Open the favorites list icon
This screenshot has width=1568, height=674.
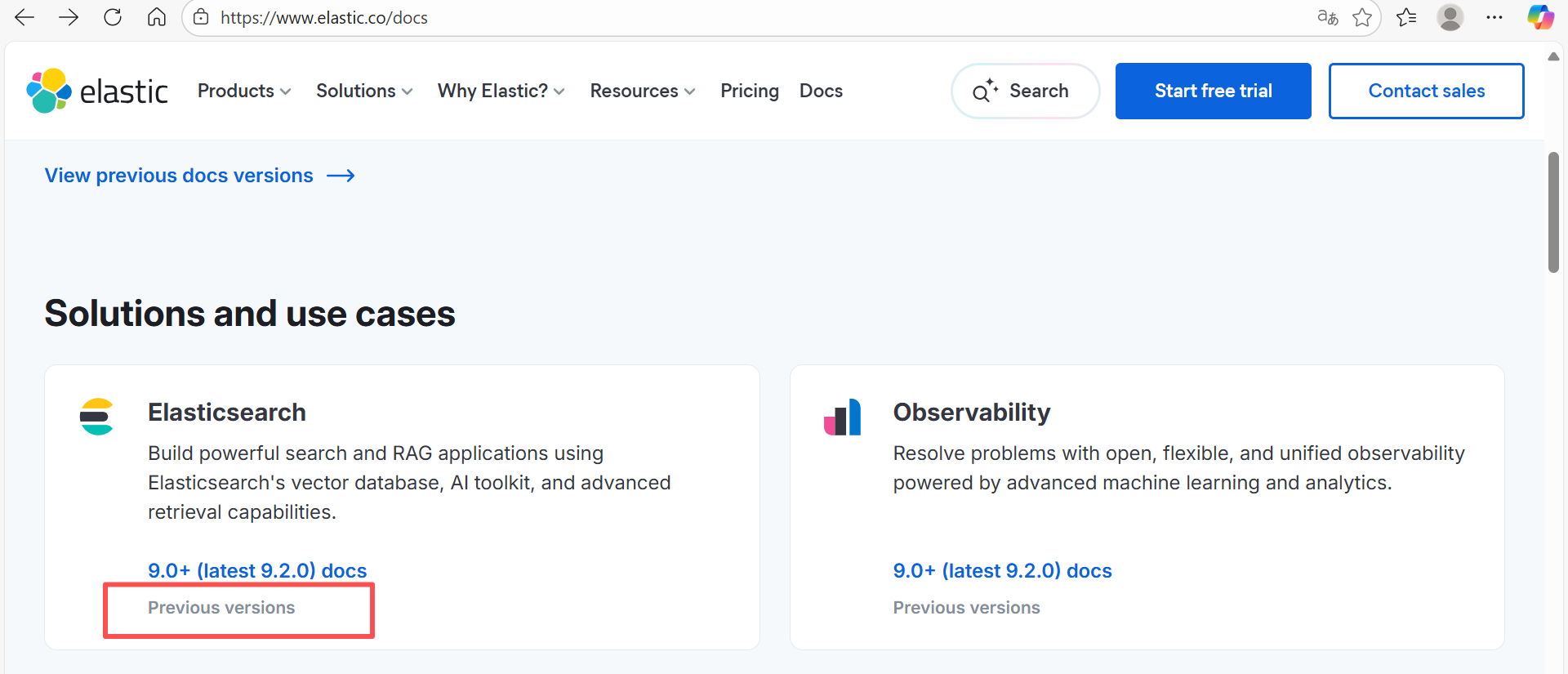[1406, 17]
